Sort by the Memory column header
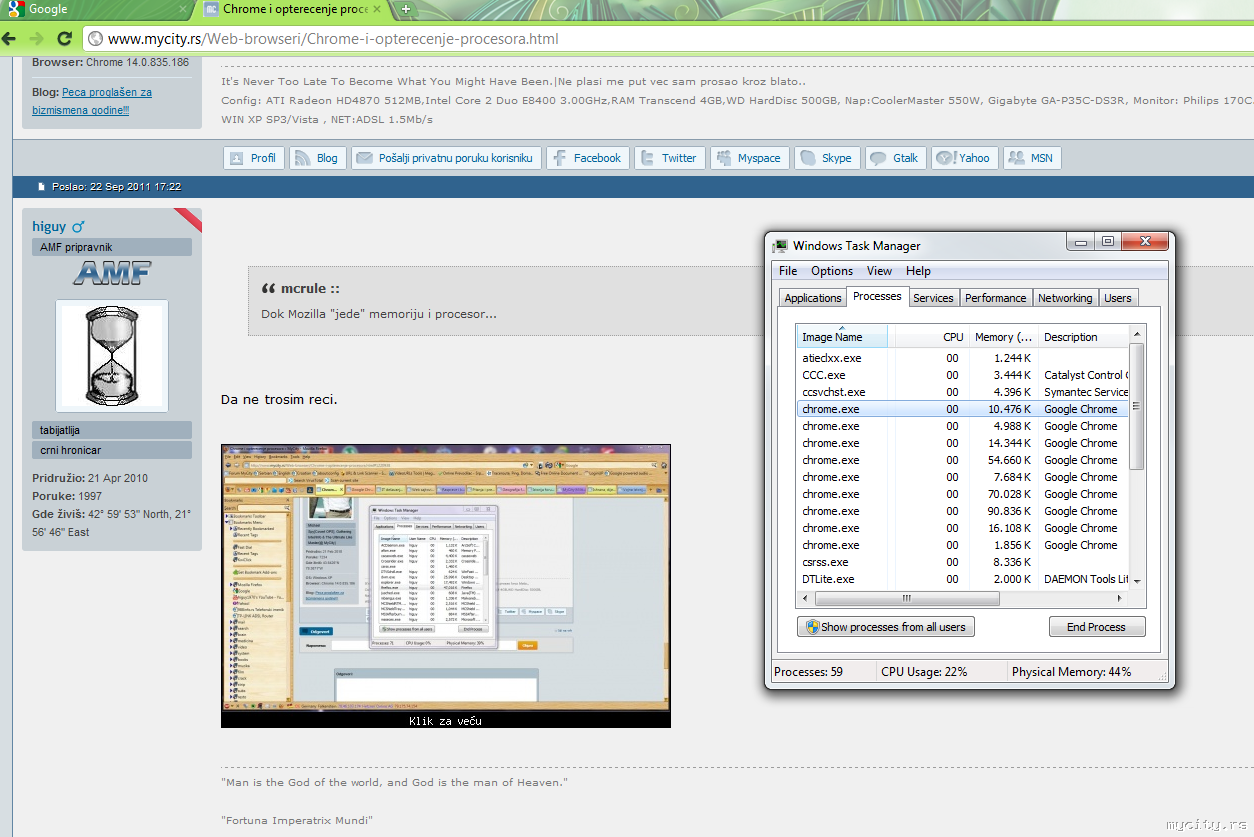1254x837 pixels. (x=1003, y=337)
